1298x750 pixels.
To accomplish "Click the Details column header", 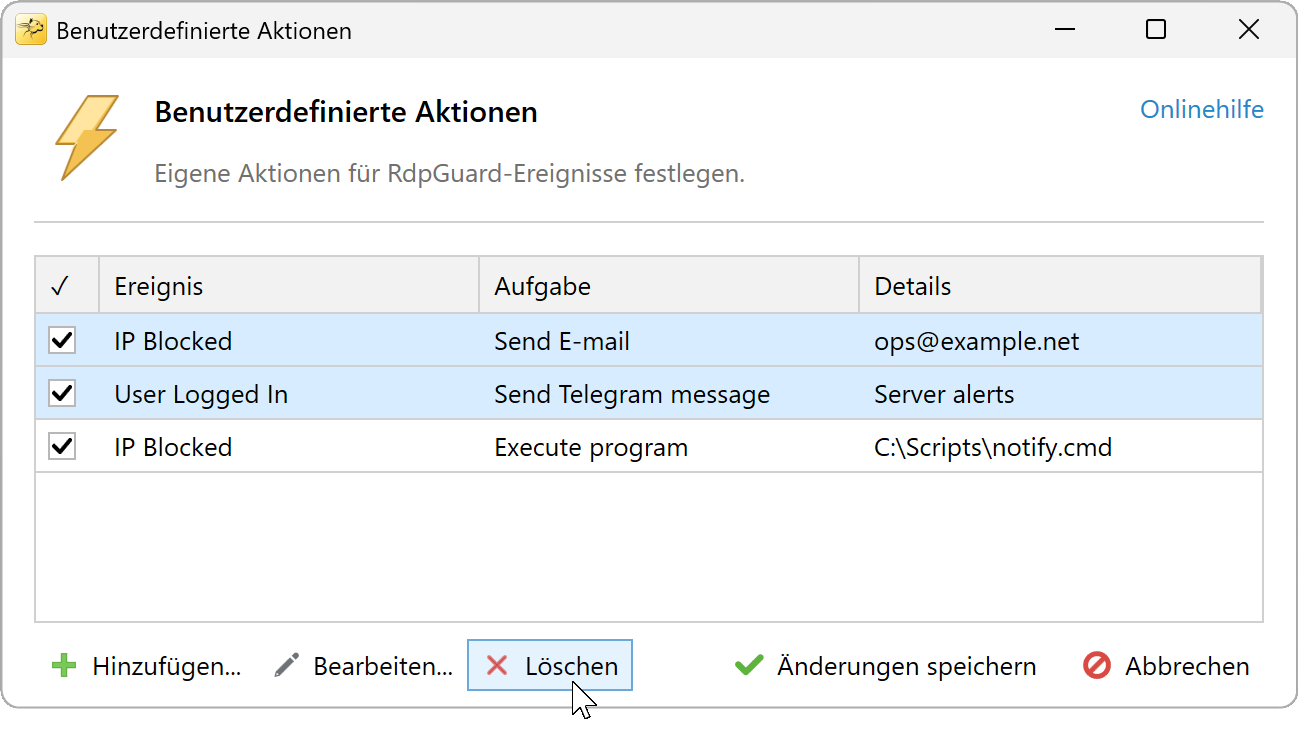I will pos(1060,286).
